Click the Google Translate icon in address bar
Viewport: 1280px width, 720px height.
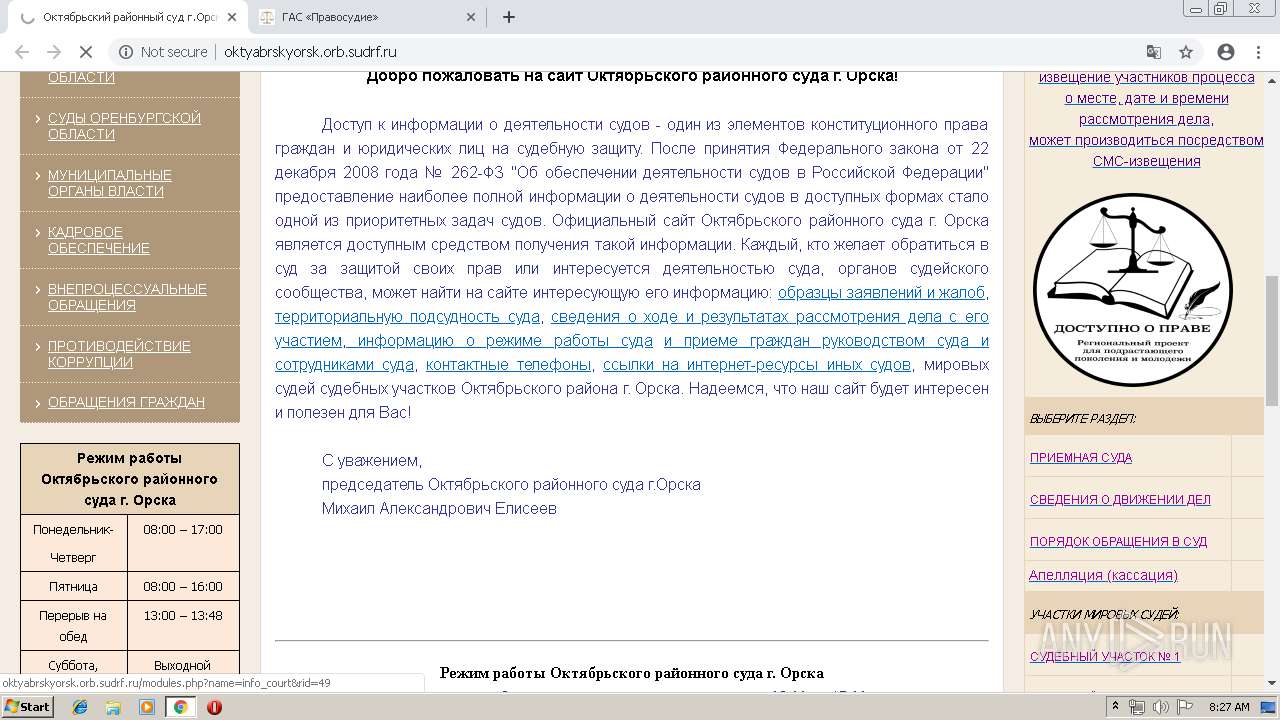[1154, 52]
